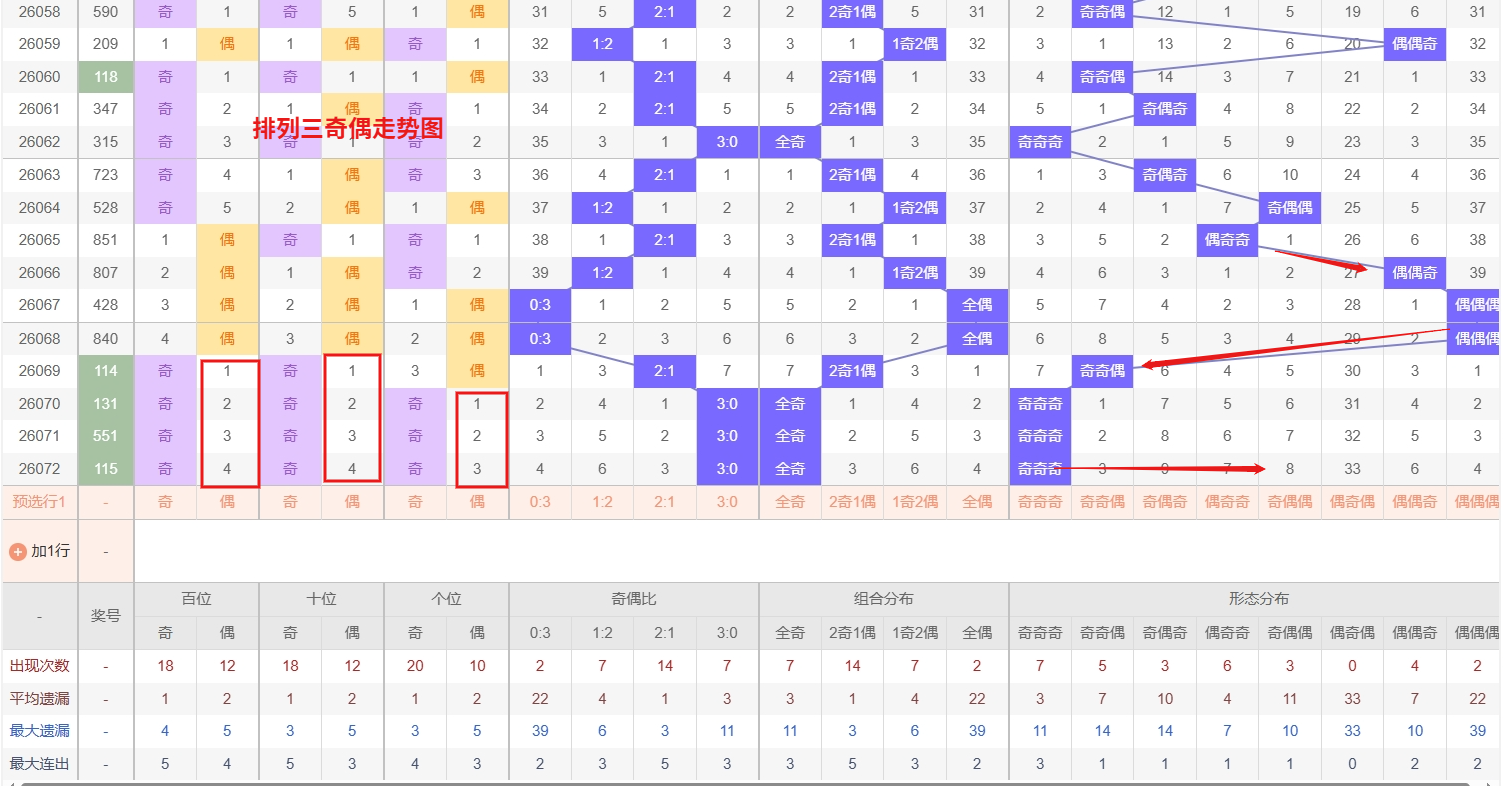1503x786 pixels.
Task: Click the 百位 column group header
Action: click(x=196, y=598)
